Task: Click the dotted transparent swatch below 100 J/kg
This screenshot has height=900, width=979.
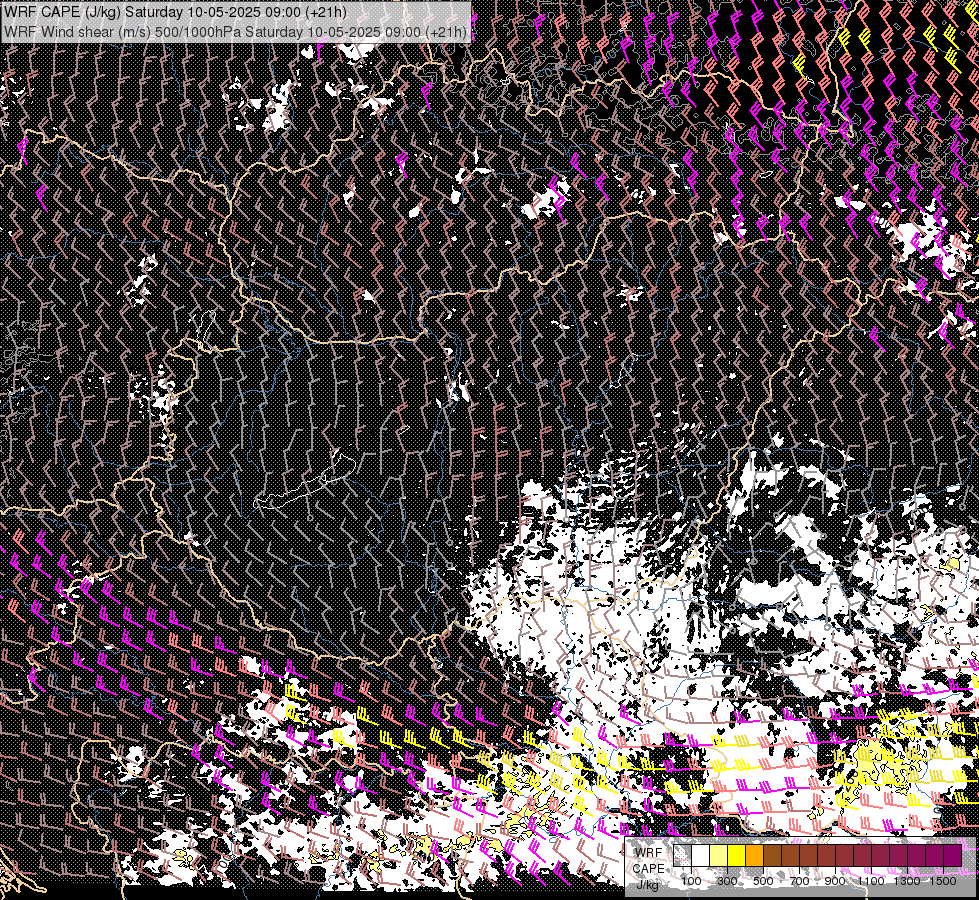Action: tap(682, 855)
